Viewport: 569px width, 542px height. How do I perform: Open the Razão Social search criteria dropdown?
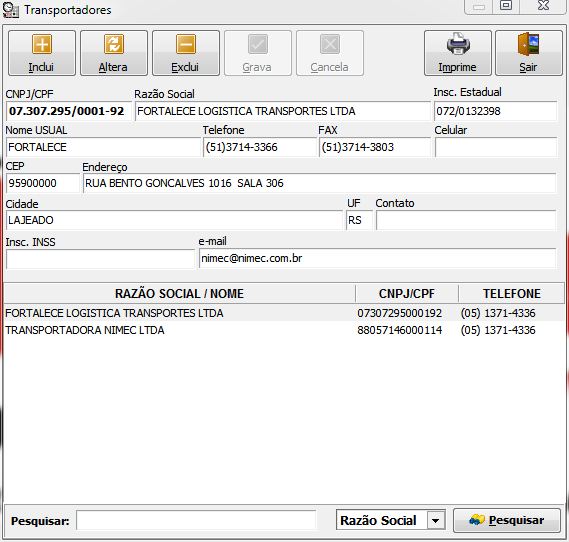(x=435, y=520)
